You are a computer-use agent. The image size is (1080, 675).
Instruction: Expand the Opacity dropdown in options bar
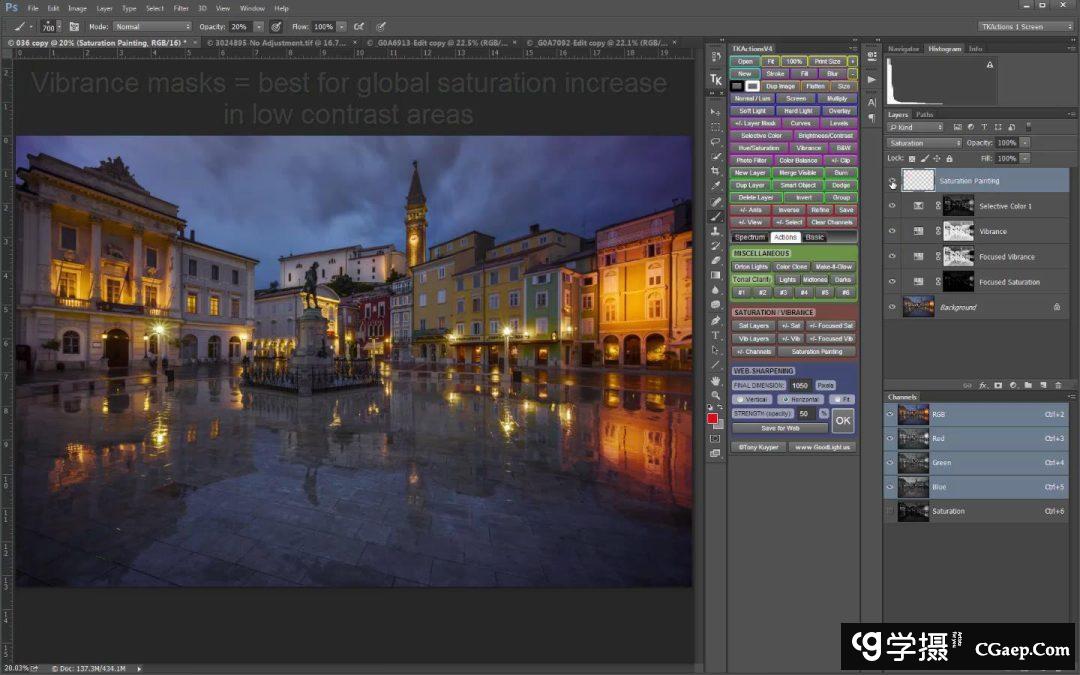[x=259, y=27]
